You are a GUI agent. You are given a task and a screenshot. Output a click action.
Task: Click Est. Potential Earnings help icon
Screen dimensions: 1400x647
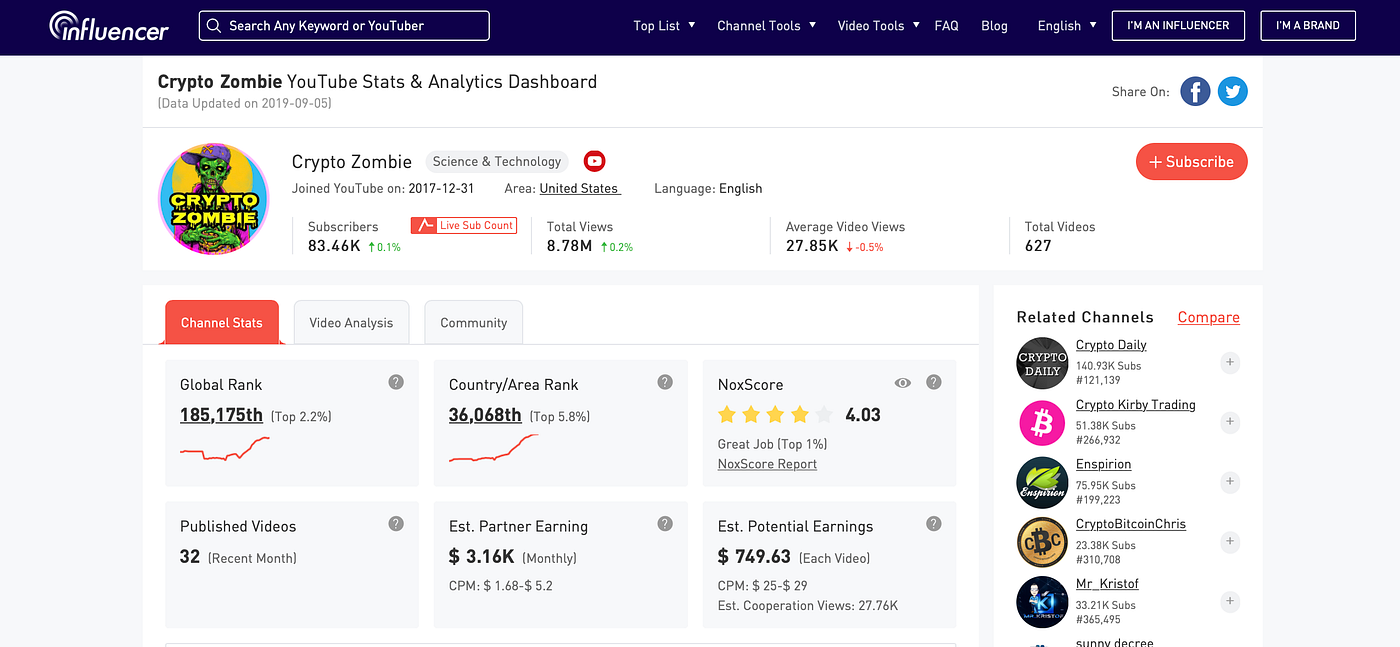click(934, 524)
